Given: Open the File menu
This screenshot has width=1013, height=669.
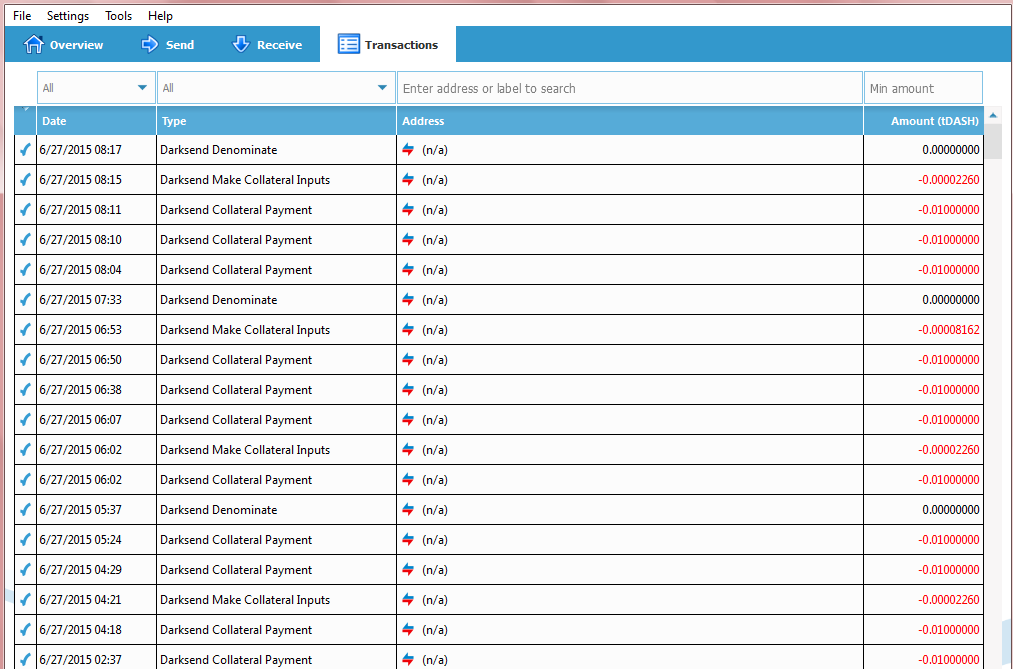Looking at the screenshot, I should point(22,15).
